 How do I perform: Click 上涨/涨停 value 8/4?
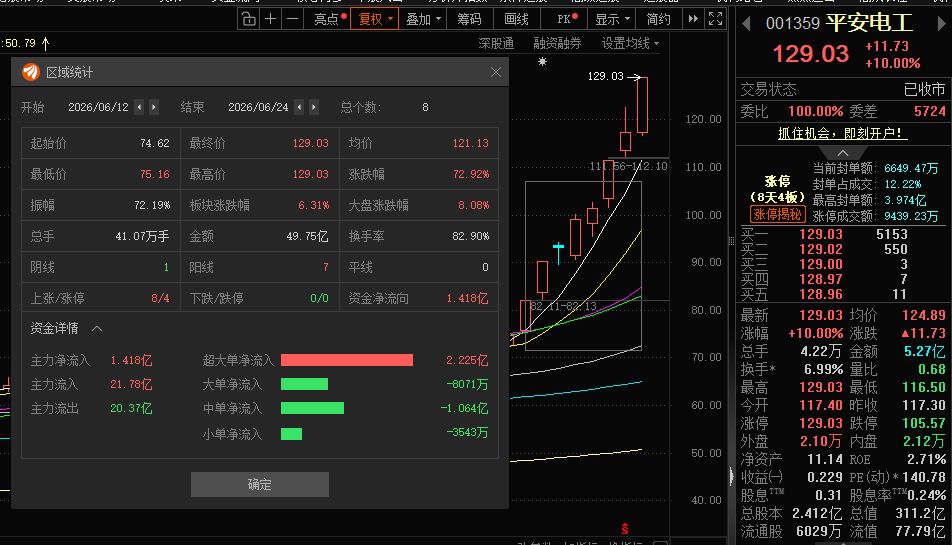click(x=160, y=298)
